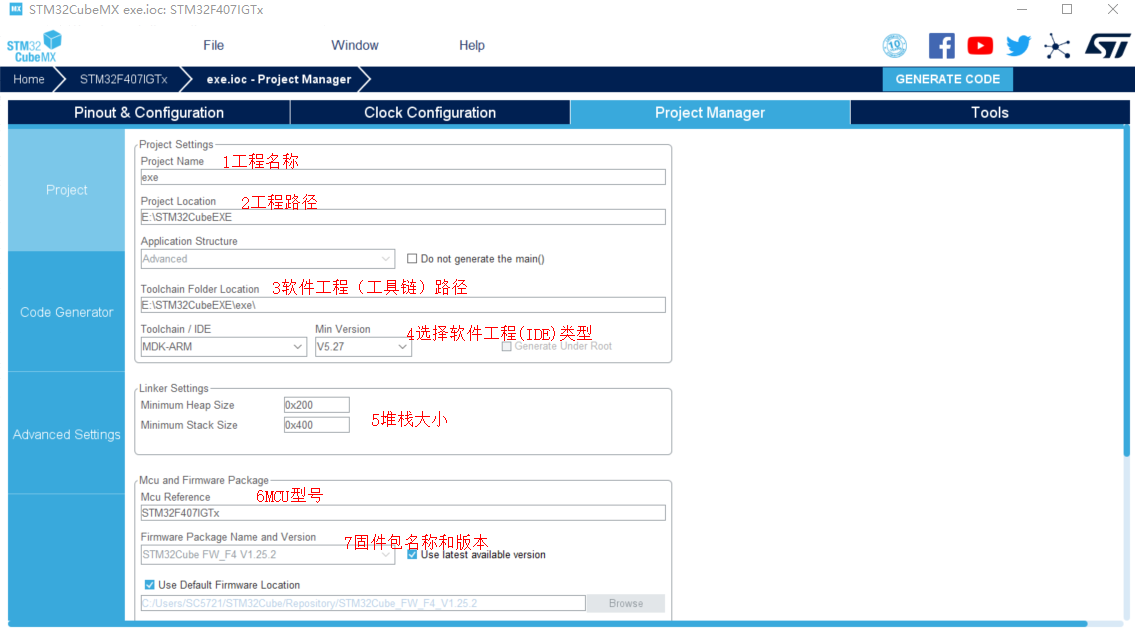1135x632 pixels.
Task: Select the Project Manager tab
Action: 710,112
